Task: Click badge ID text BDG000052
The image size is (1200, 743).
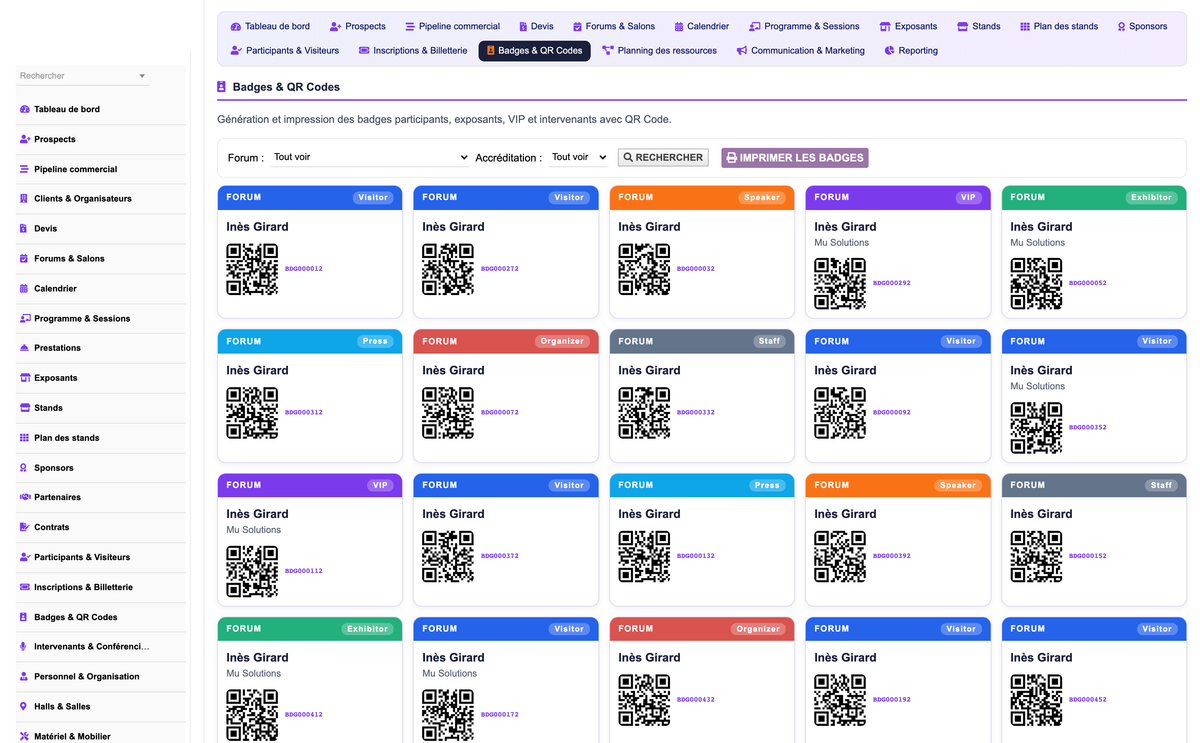Action: [x=1088, y=283]
